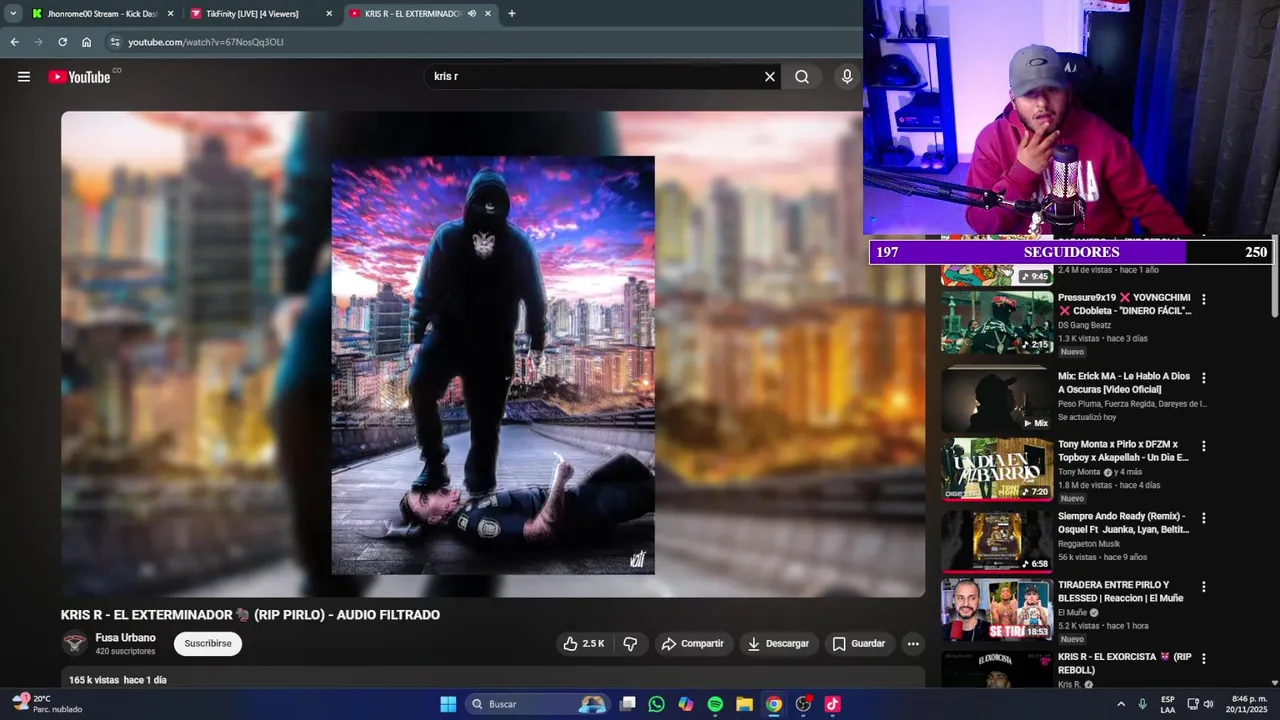Open the Fusa Urbano channel name link
Screen dimensions: 1280x720
(125, 638)
